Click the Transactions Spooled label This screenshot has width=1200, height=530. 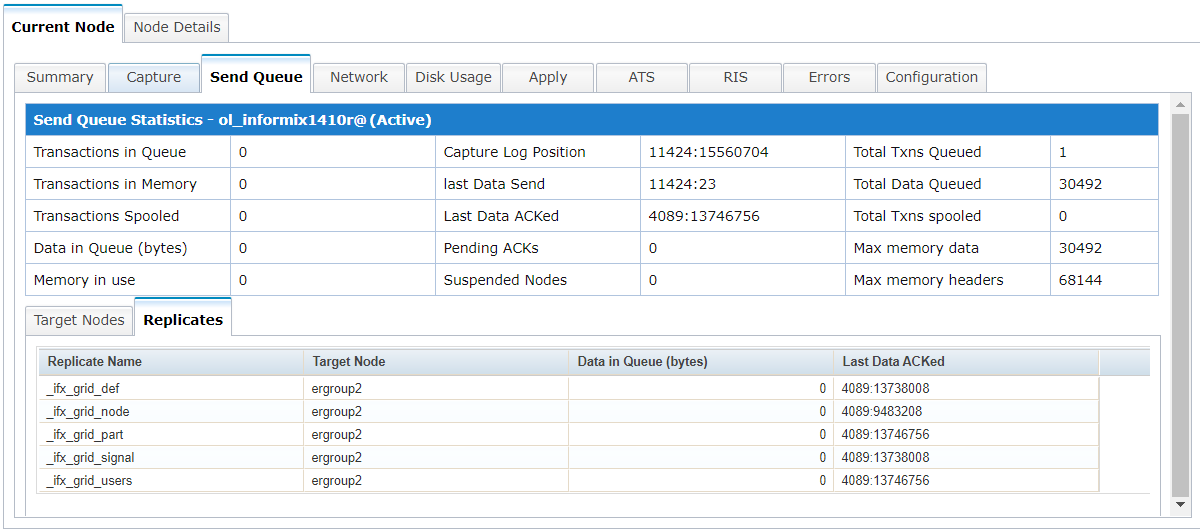[x=107, y=216]
